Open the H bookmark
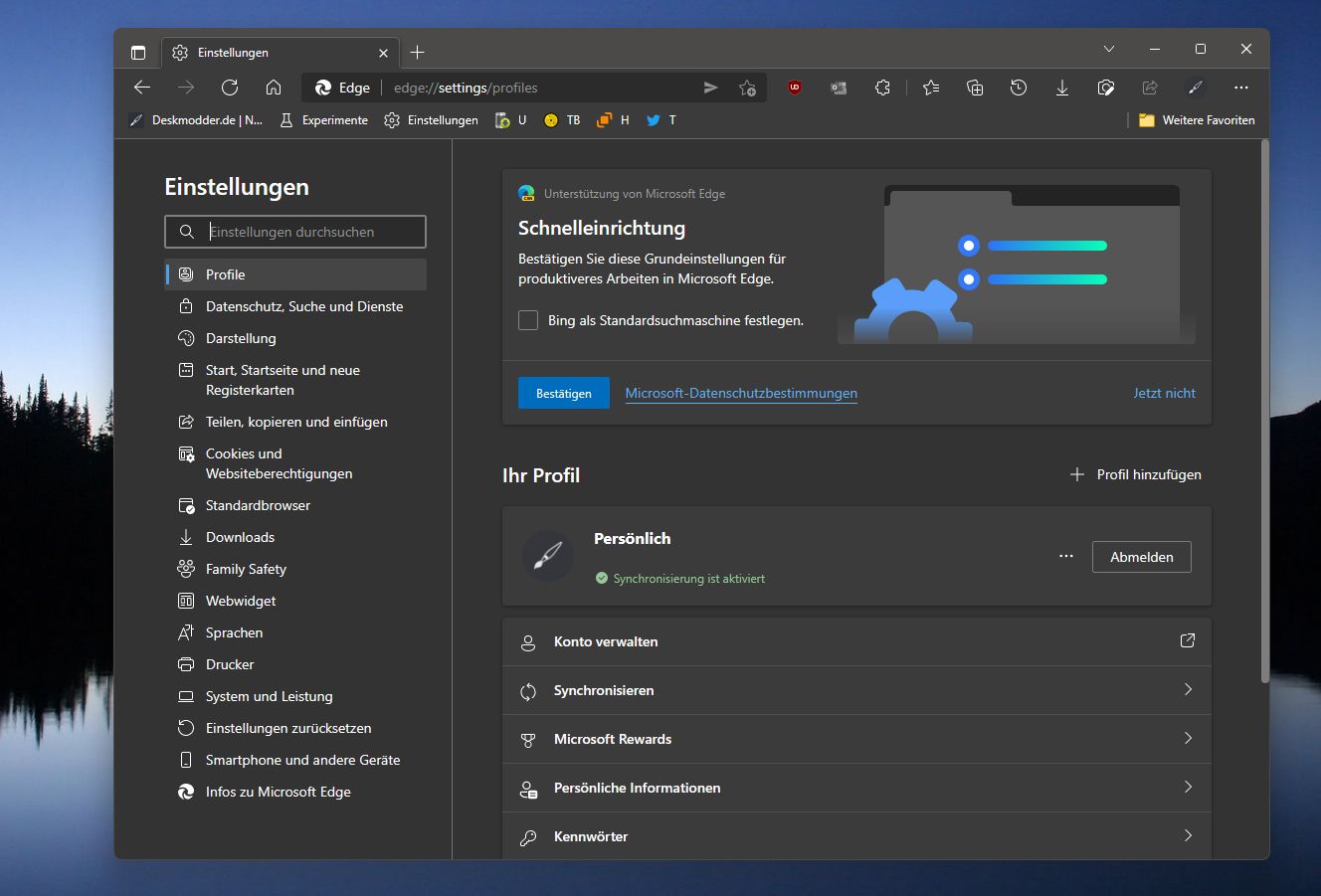 [614, 119]
